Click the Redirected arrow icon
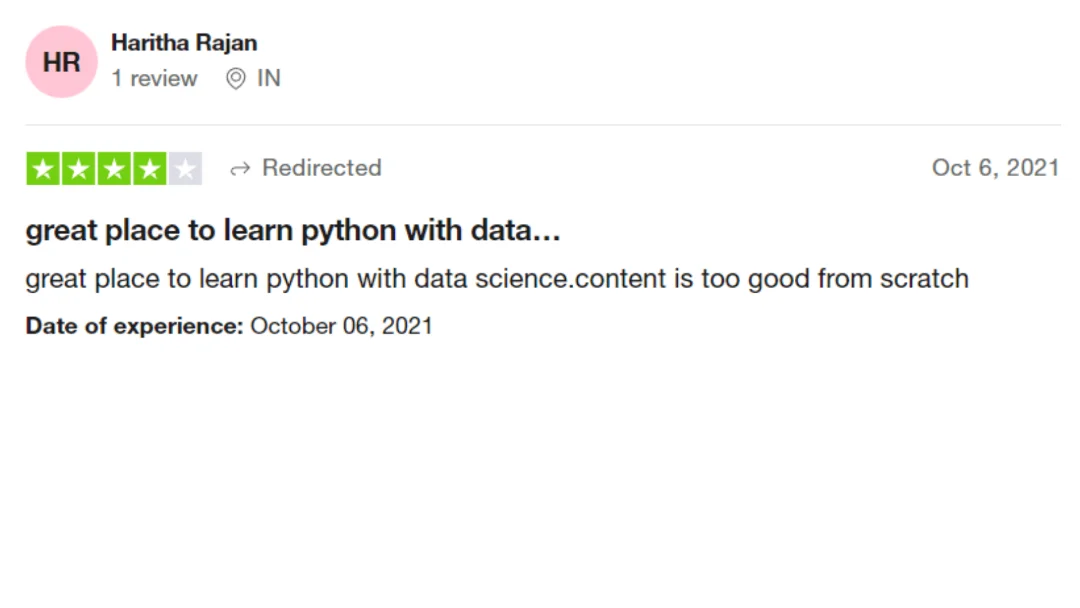The image size is (1080, 608). (x=240, y=169)
